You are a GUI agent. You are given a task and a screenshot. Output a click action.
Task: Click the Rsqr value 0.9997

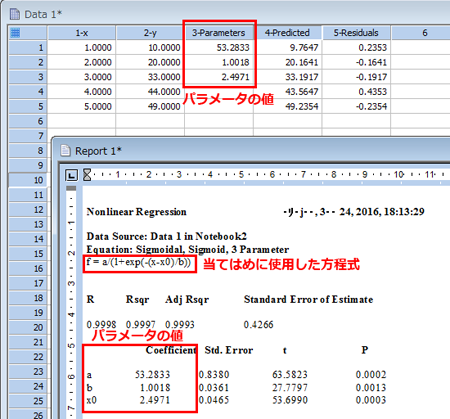pos(141,324)
